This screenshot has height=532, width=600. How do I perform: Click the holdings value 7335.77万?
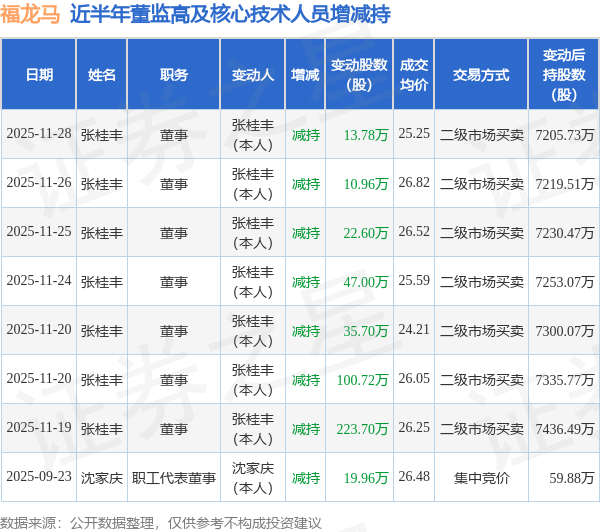pyautogui.click(x=565, y=380)
